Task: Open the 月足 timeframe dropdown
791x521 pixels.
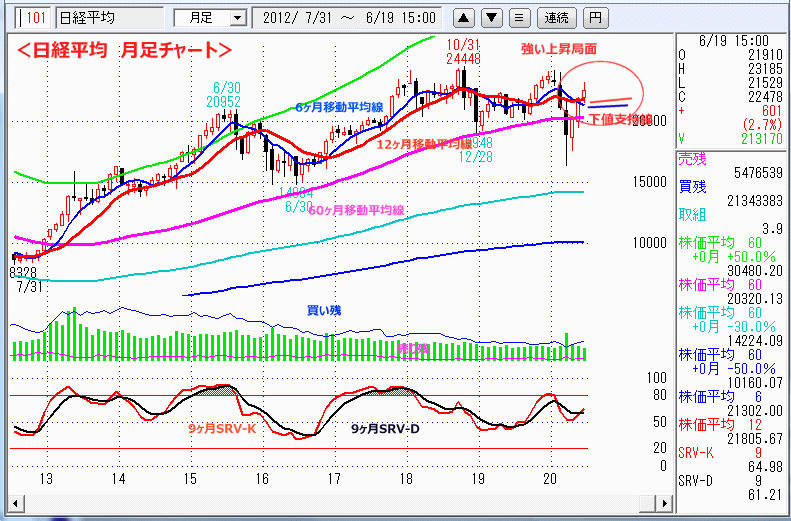Action: click(209, 18)
